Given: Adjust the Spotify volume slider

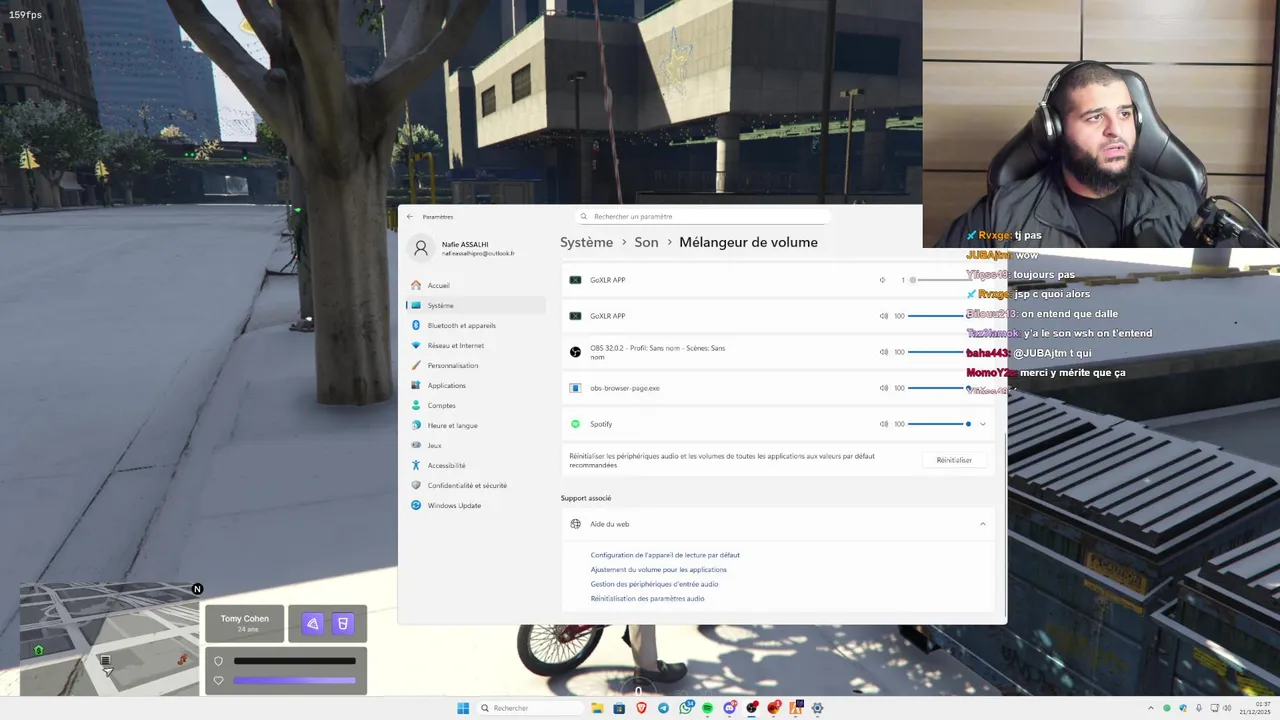Looking at the screenshot, I should pyautogui.click(x=939, y=424).
